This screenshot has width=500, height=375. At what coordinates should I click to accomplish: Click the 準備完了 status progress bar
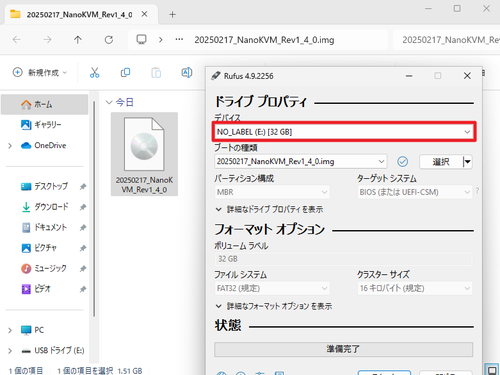(x=343, y=349)
